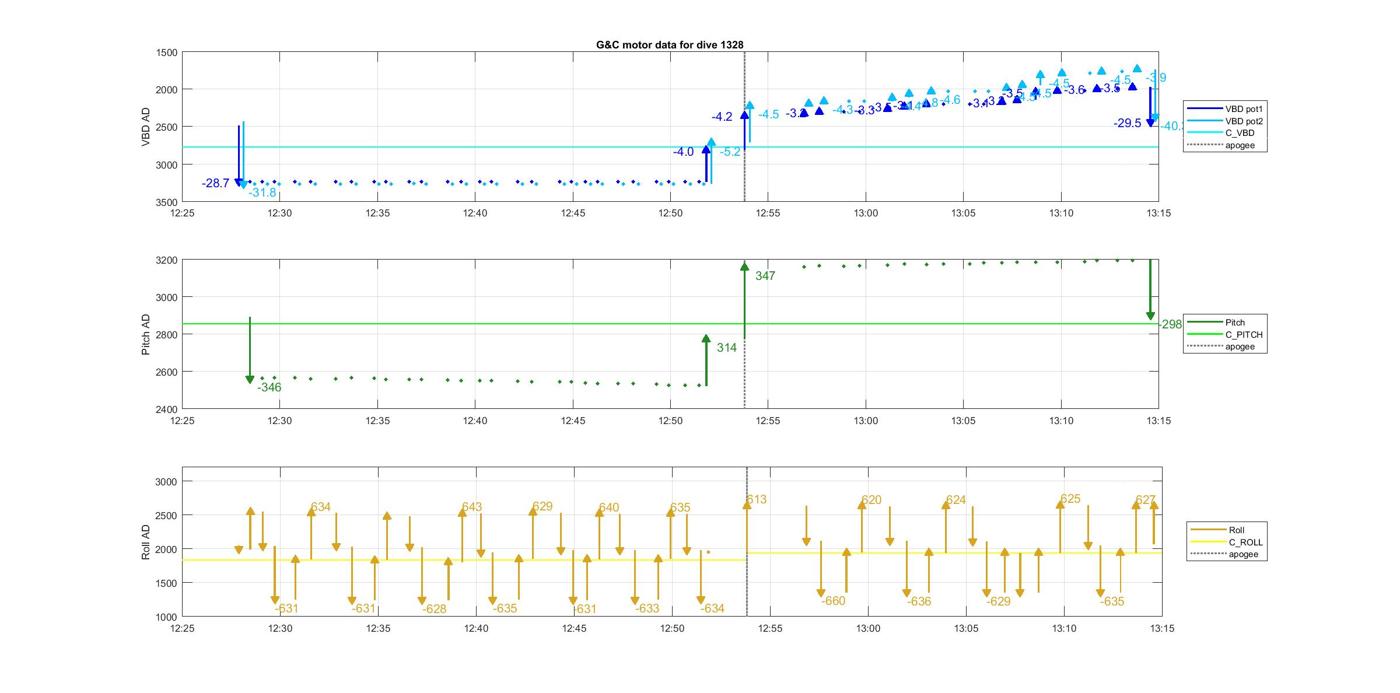1400x693 pixels.
Task: Click the plot title for dive 1328
Action: [x=669, y=45]
